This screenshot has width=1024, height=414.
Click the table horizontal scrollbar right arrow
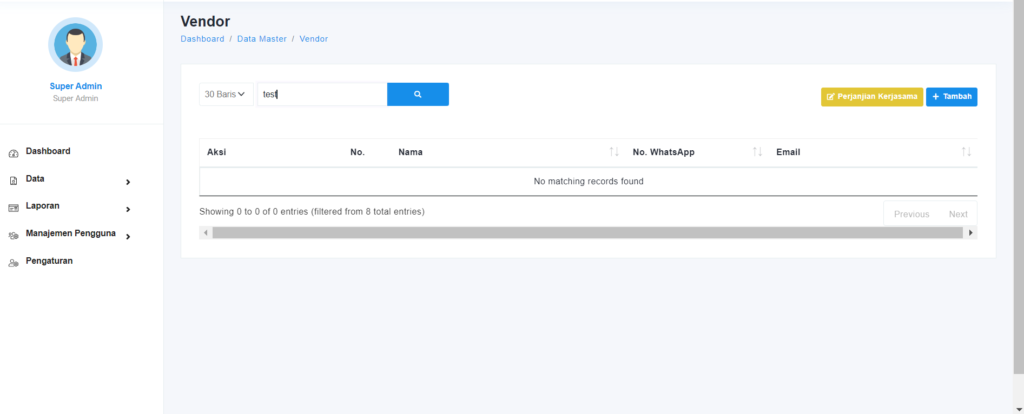point(970,232)
